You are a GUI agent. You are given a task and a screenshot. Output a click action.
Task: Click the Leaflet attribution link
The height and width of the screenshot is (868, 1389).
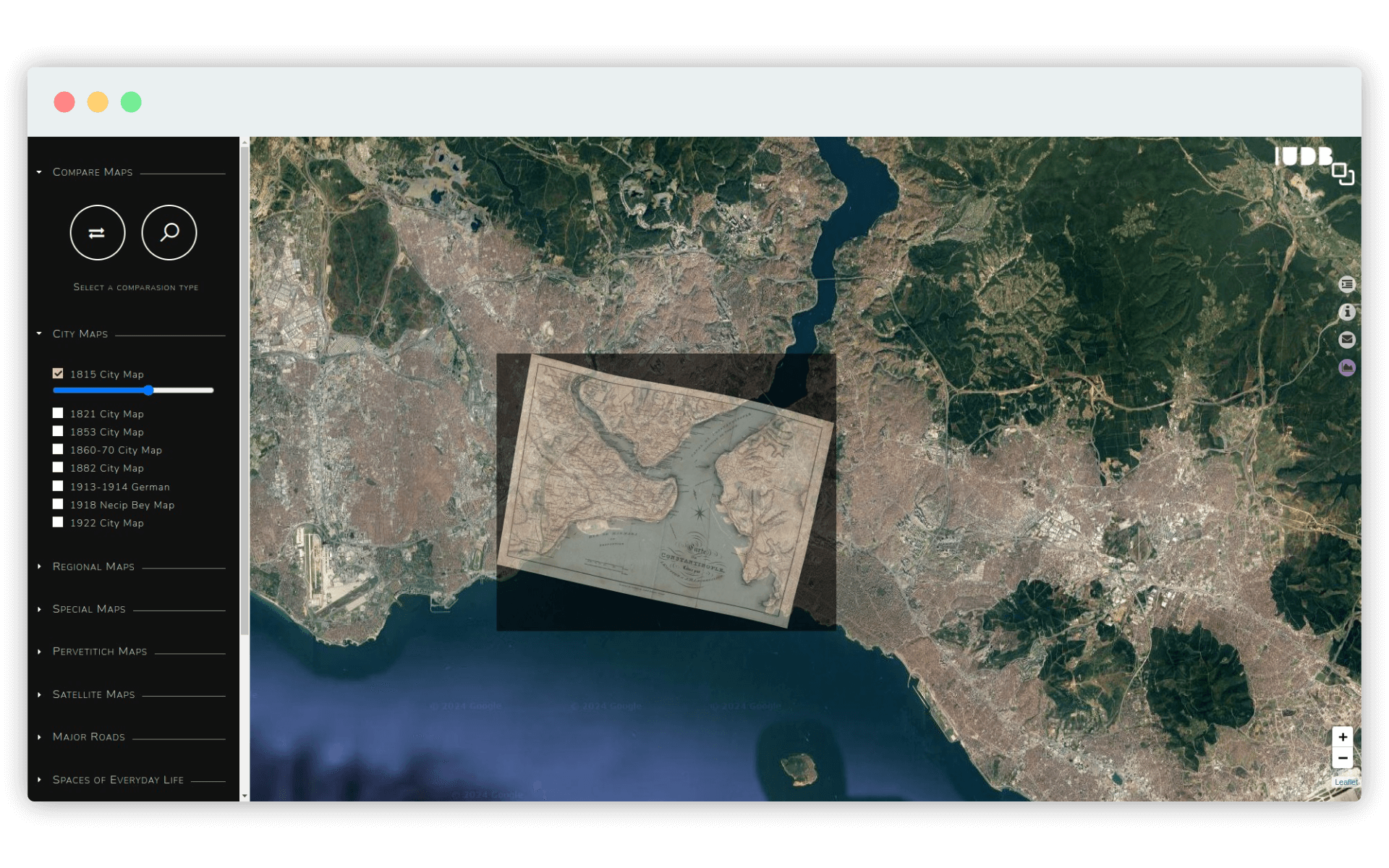point(1346,782)
